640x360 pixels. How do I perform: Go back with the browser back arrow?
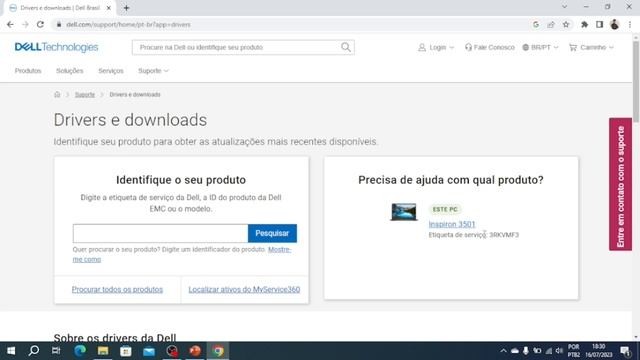click(x=10, y=24)
